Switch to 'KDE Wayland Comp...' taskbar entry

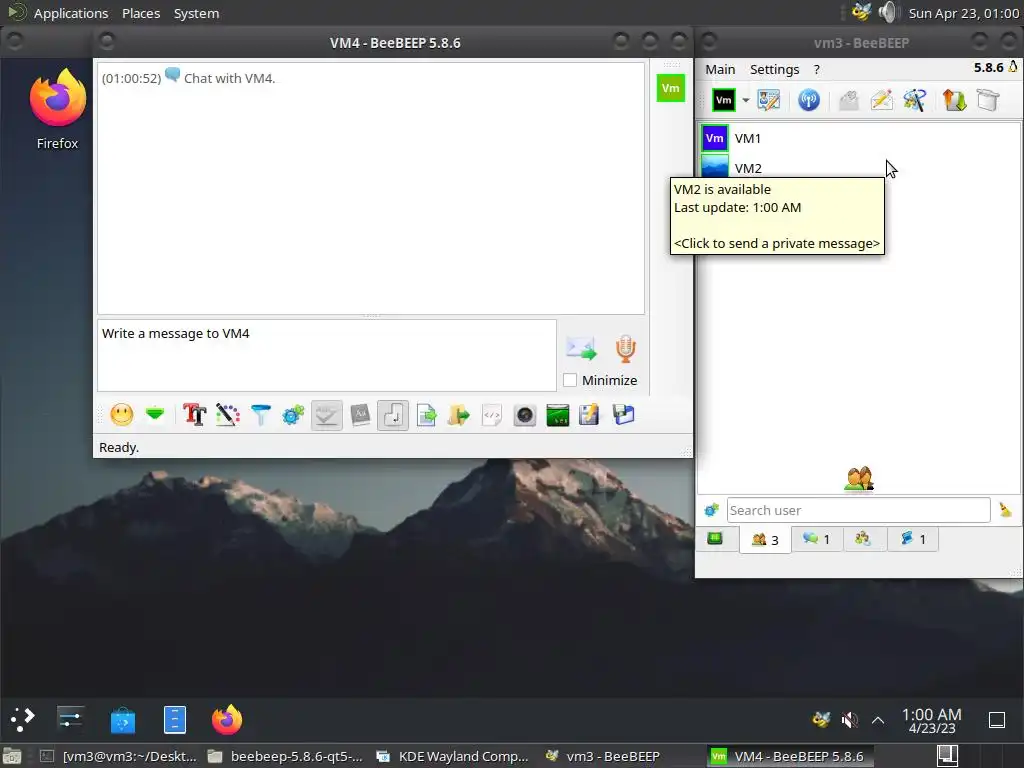point(455,756)
